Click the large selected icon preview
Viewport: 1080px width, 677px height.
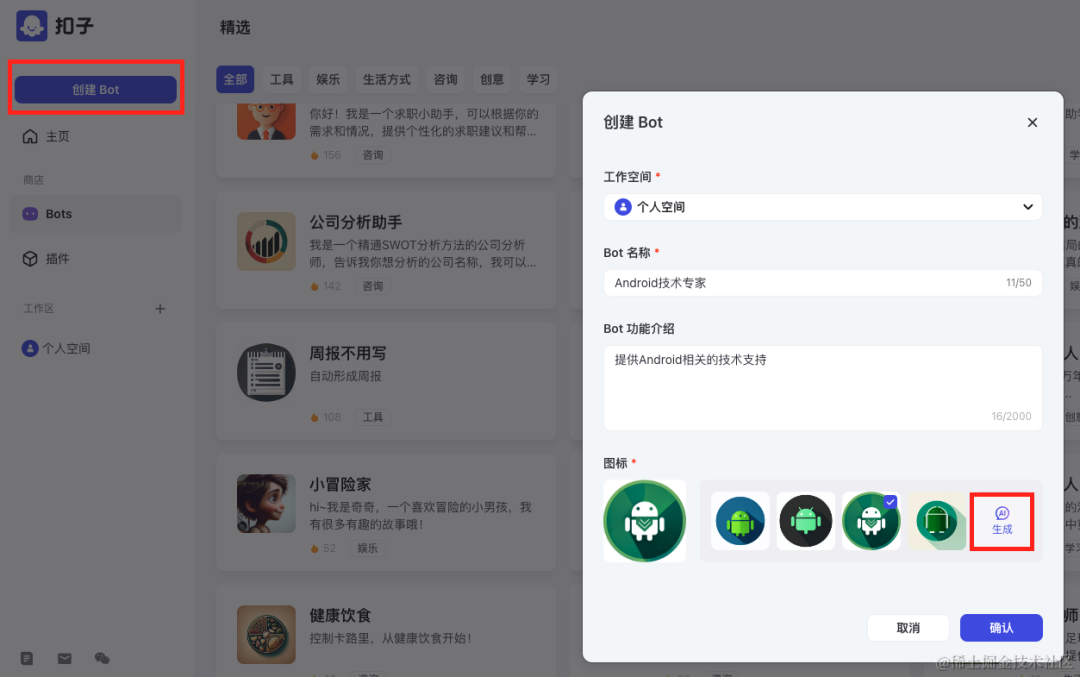coord(645,521)
